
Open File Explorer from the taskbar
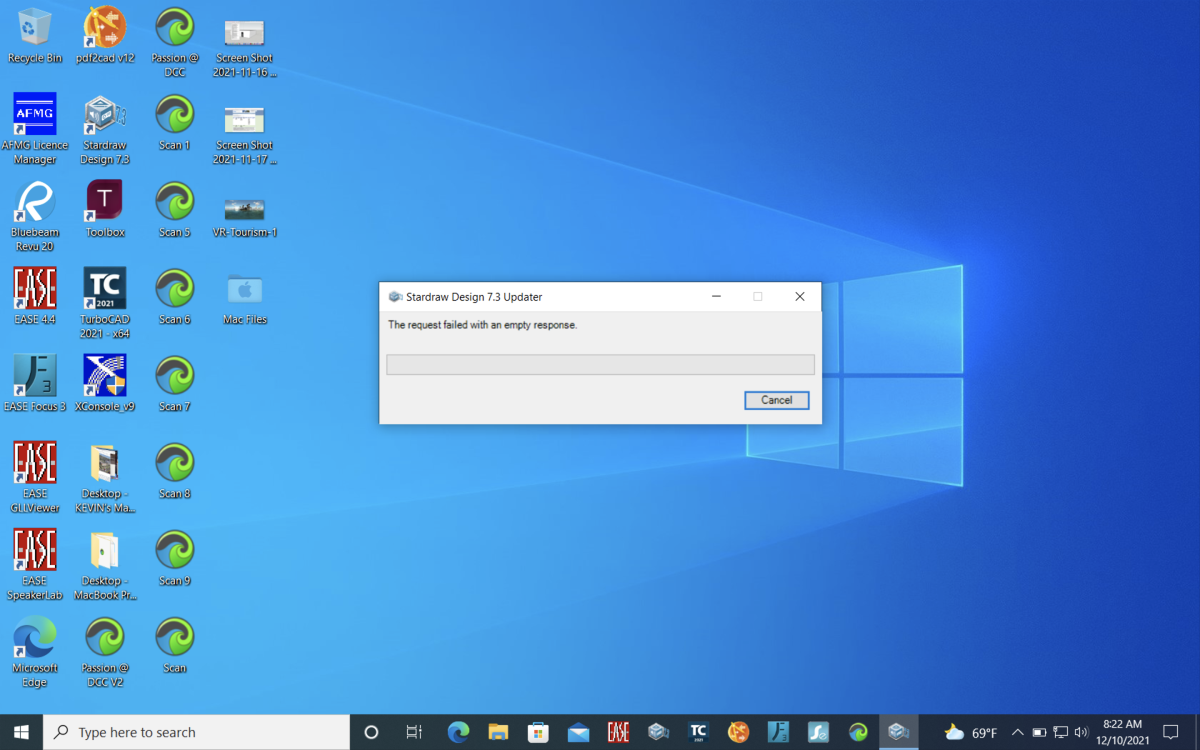tap(498, 732)
